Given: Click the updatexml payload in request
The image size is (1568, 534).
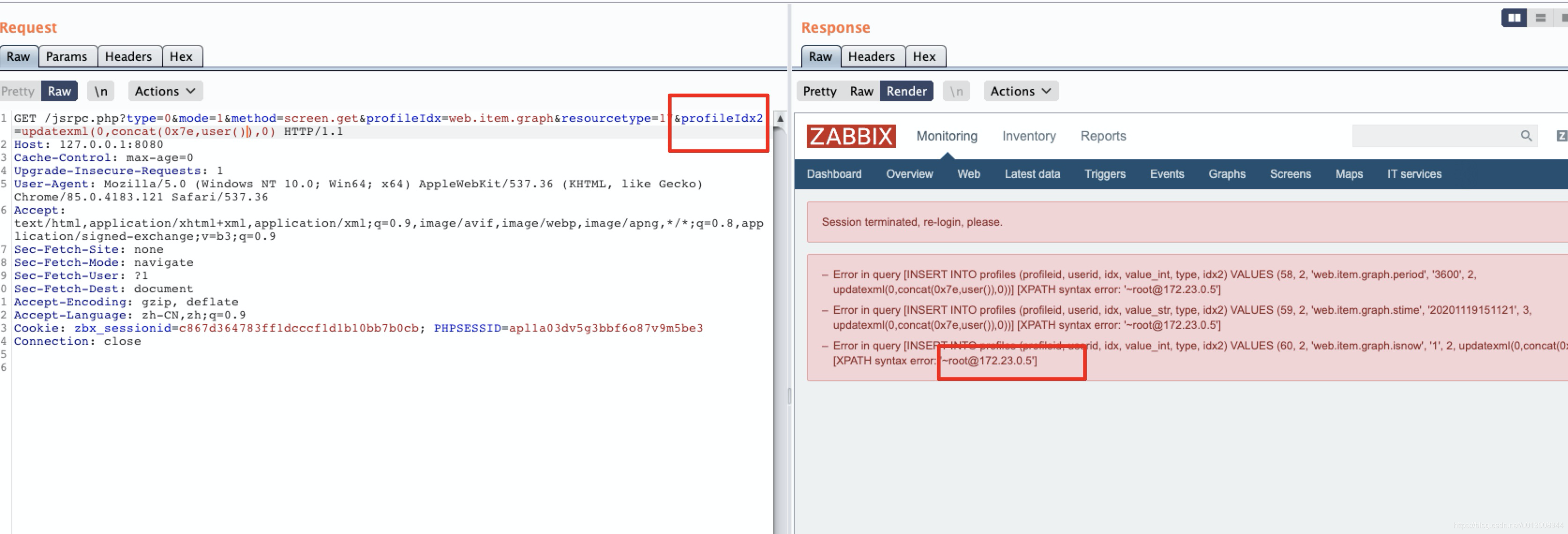Looking at the screenshot, I should tap(148, 131).
